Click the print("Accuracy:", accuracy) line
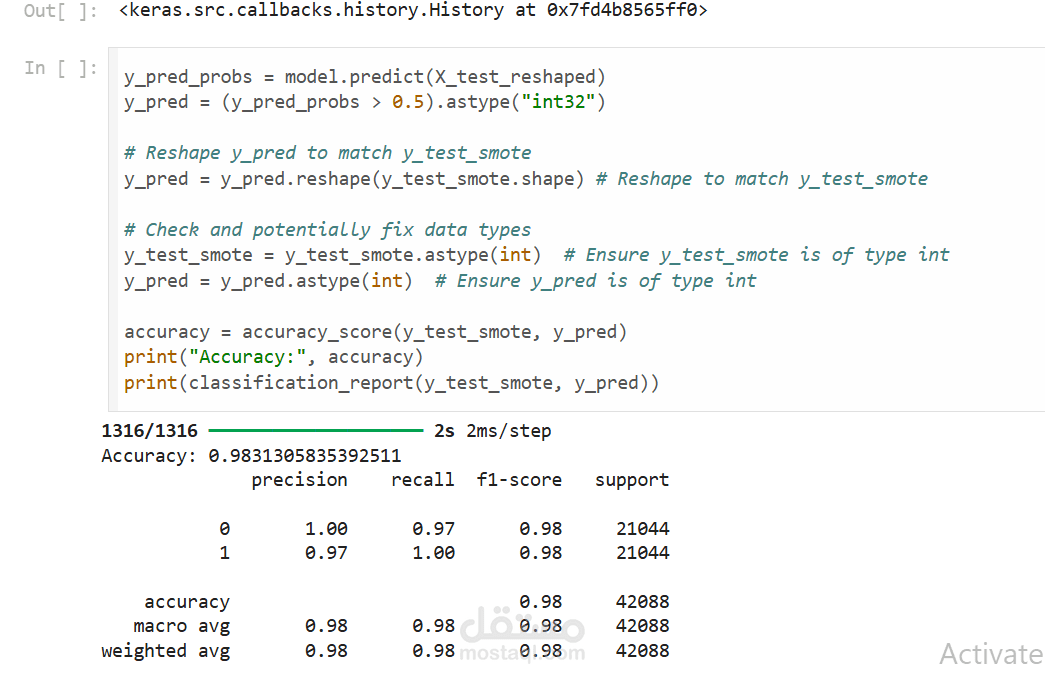 coord(274,357)
